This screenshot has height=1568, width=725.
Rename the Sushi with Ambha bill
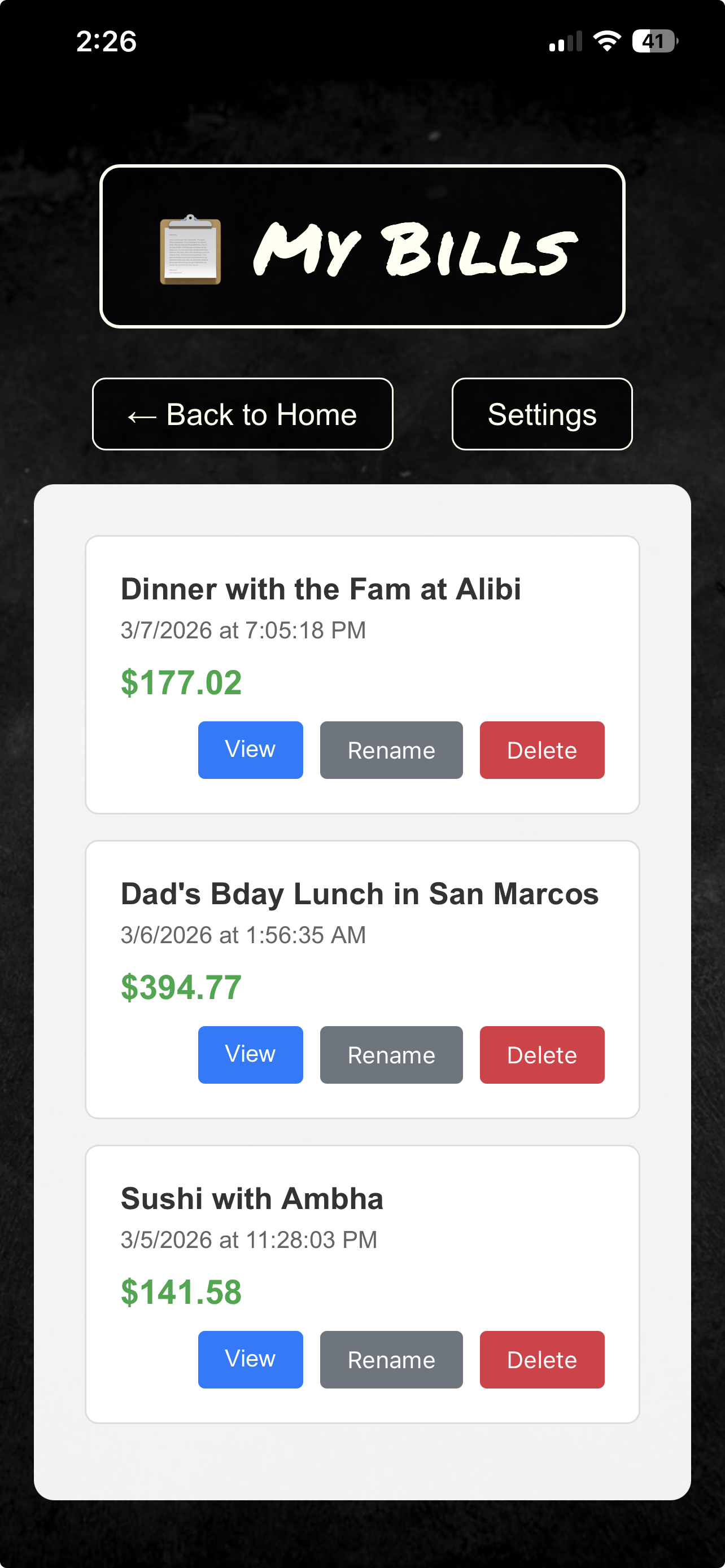pyautogui.click(x=391, y=1359)
